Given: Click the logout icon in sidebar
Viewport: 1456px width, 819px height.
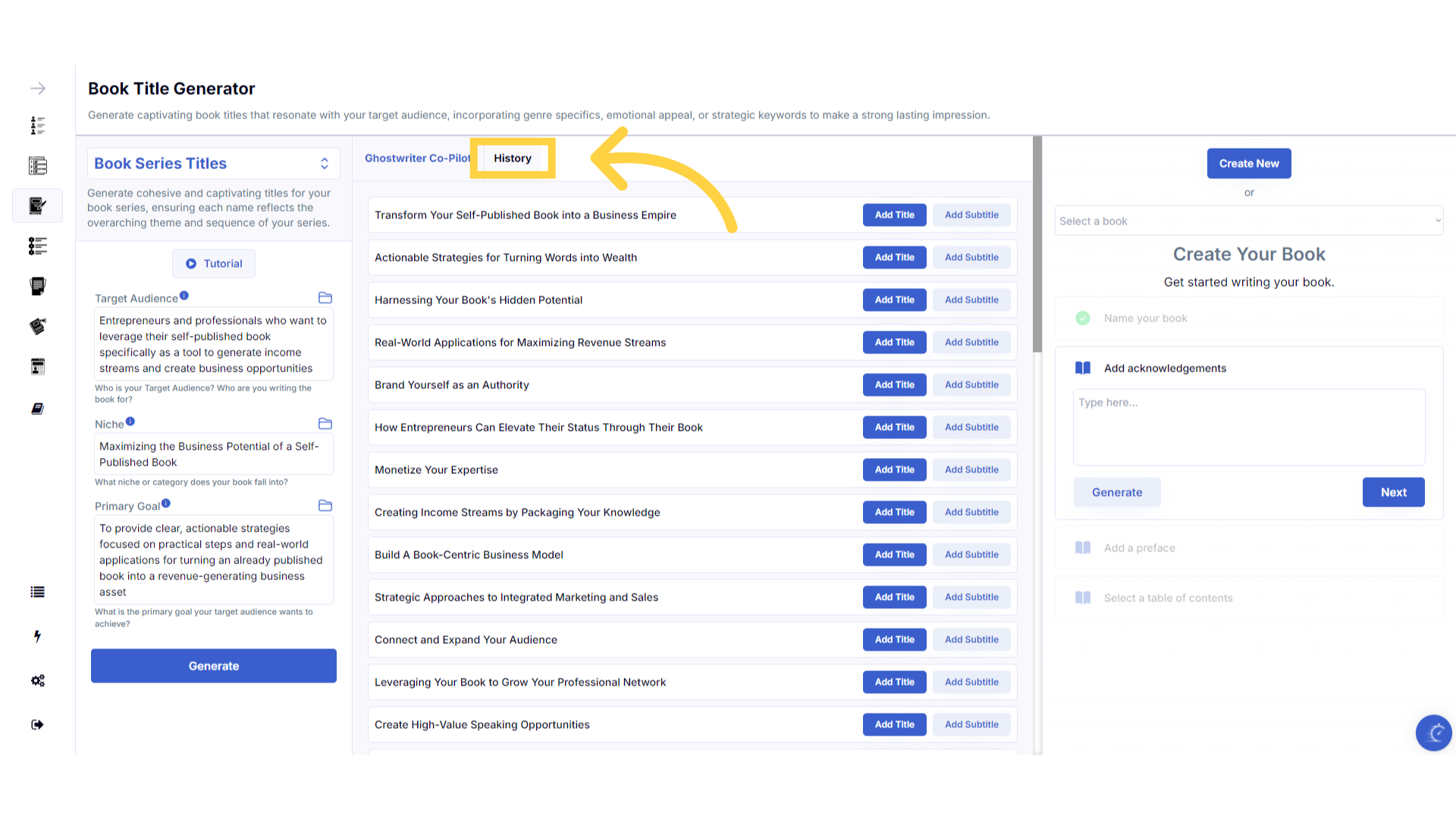Looking at the screenshot, I should (37, 724).
